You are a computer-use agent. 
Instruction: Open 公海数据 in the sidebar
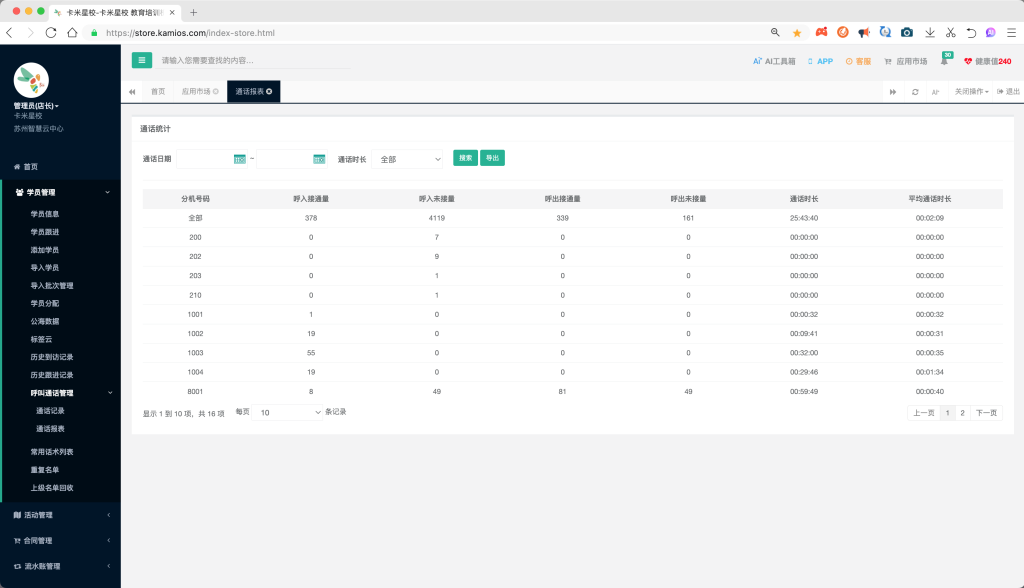pyautogui.click(x=45, y=321)
